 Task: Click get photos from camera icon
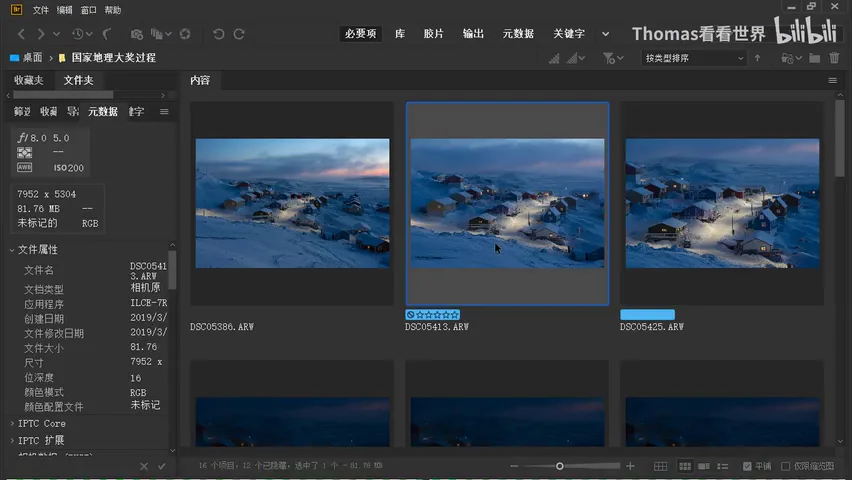coord(136,34)
